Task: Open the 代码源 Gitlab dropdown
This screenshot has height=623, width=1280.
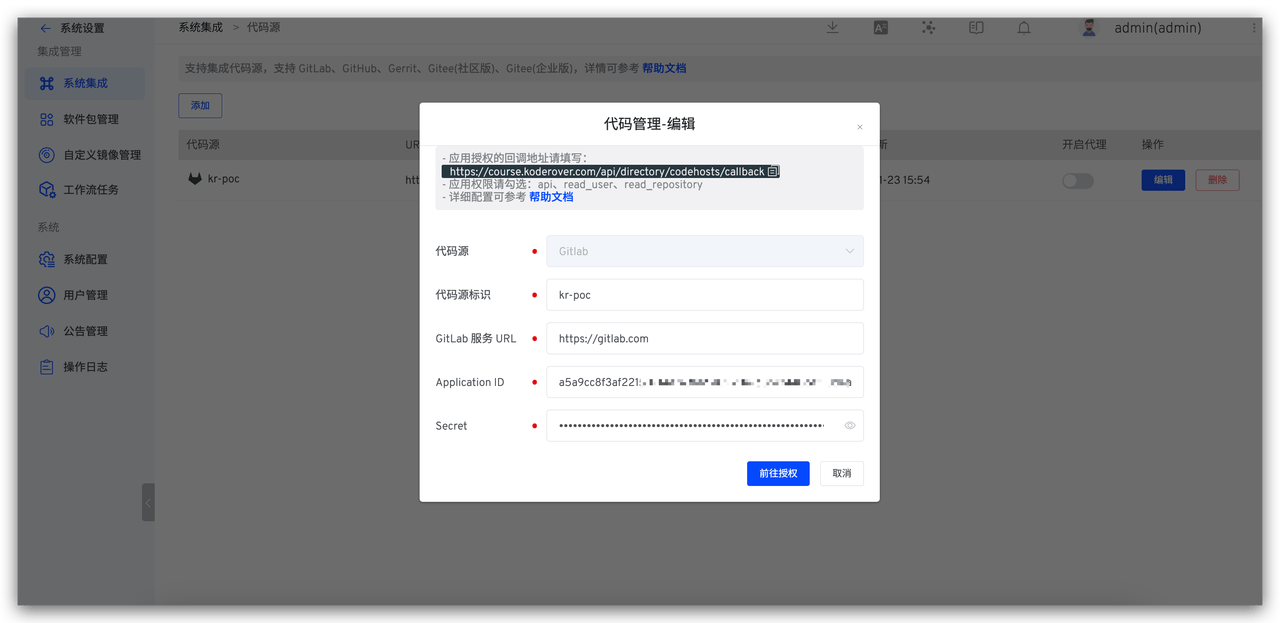Action: point(704,251)
